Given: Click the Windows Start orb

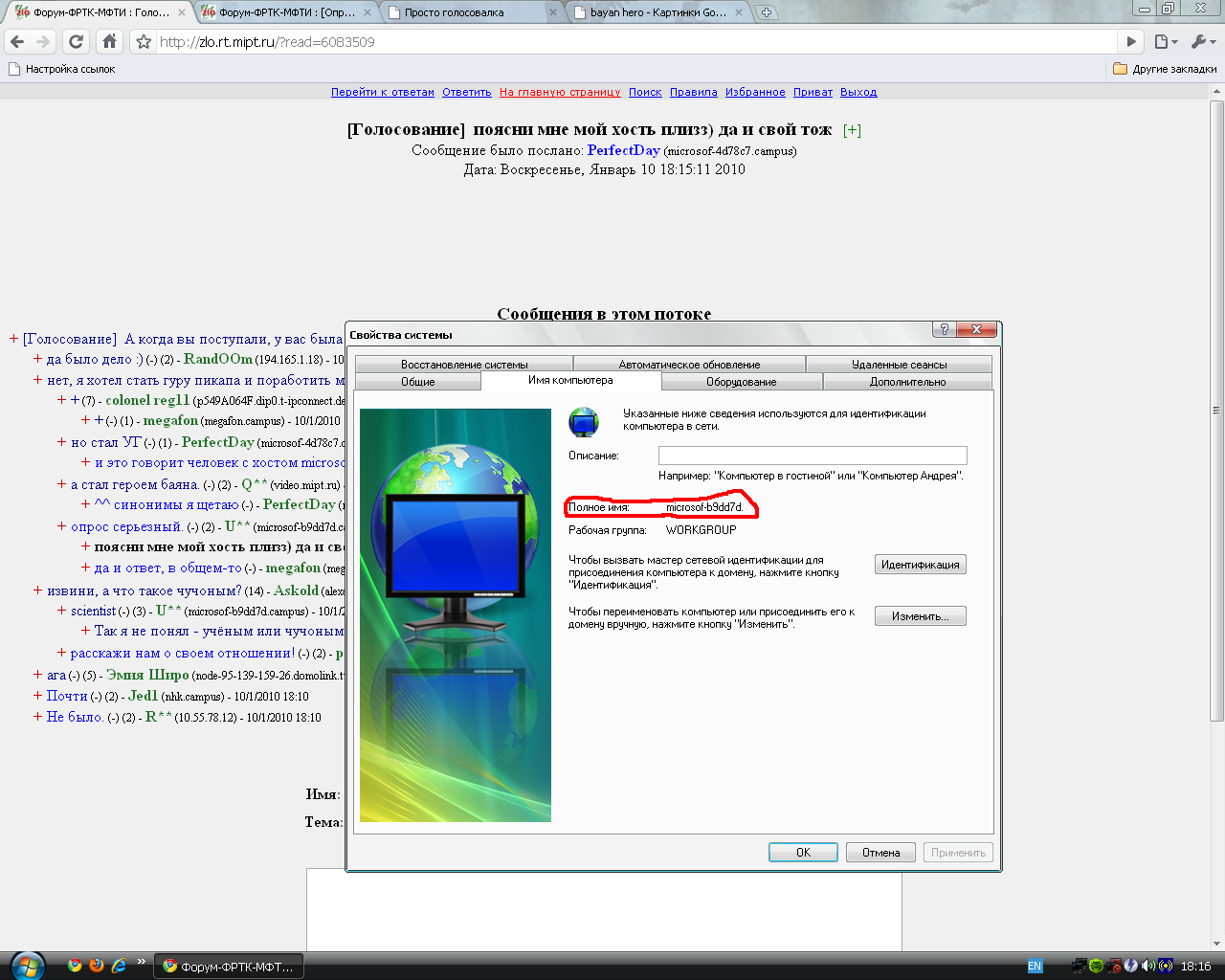Looking at the screenshot, I should [26, 965].
